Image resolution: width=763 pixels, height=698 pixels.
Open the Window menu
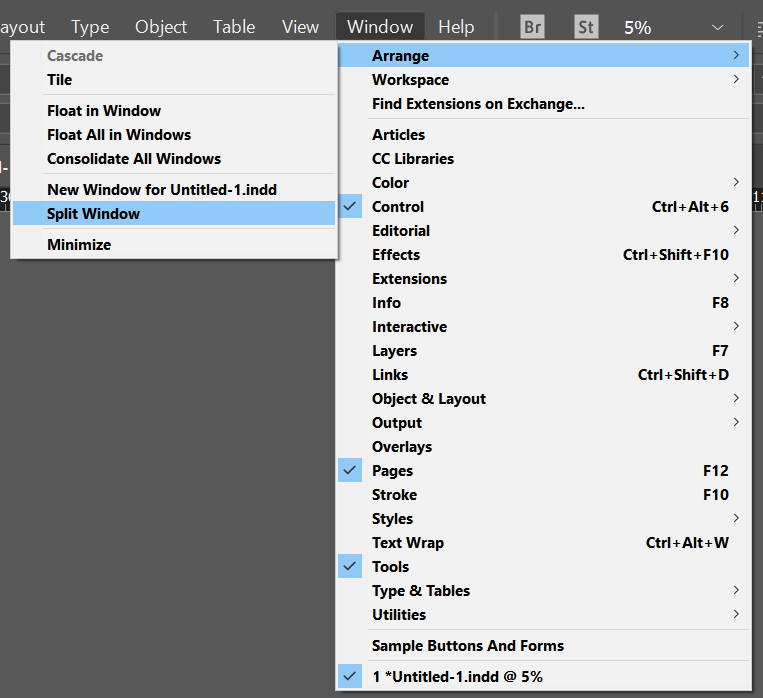(380, 27)
